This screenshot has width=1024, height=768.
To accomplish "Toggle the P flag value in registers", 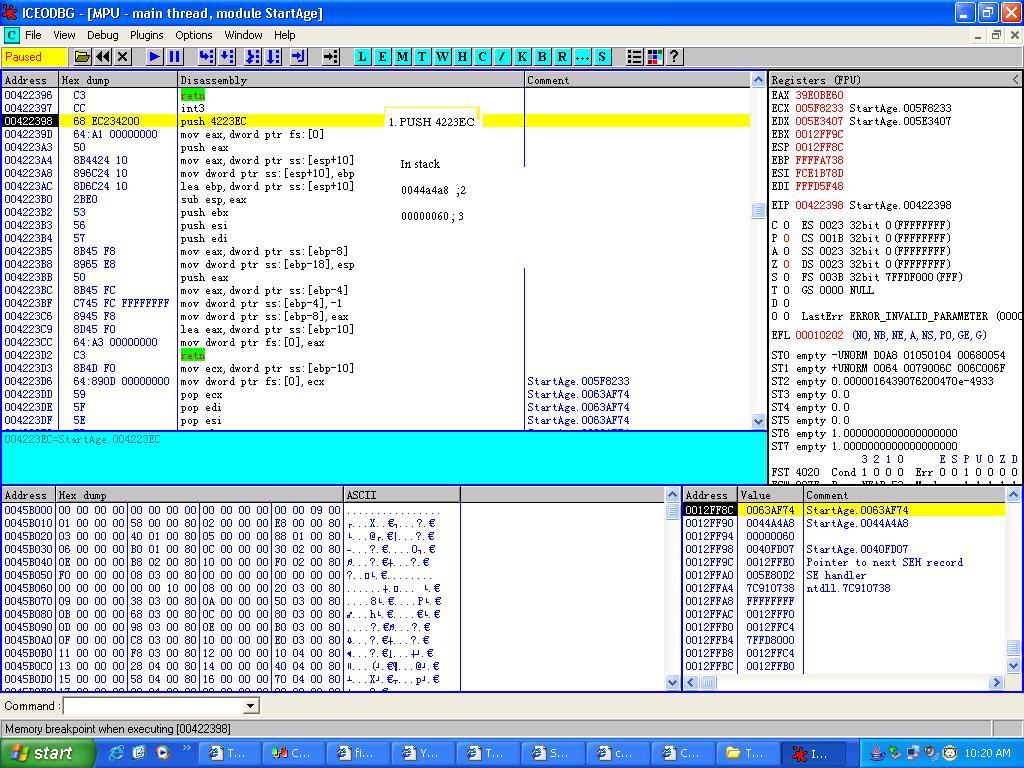I will 786,238.
